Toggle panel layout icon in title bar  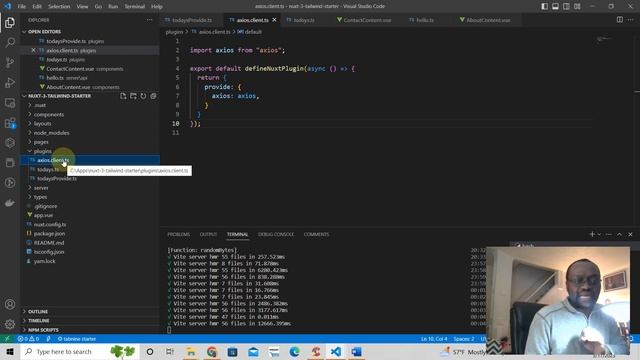tap(556, 6)
